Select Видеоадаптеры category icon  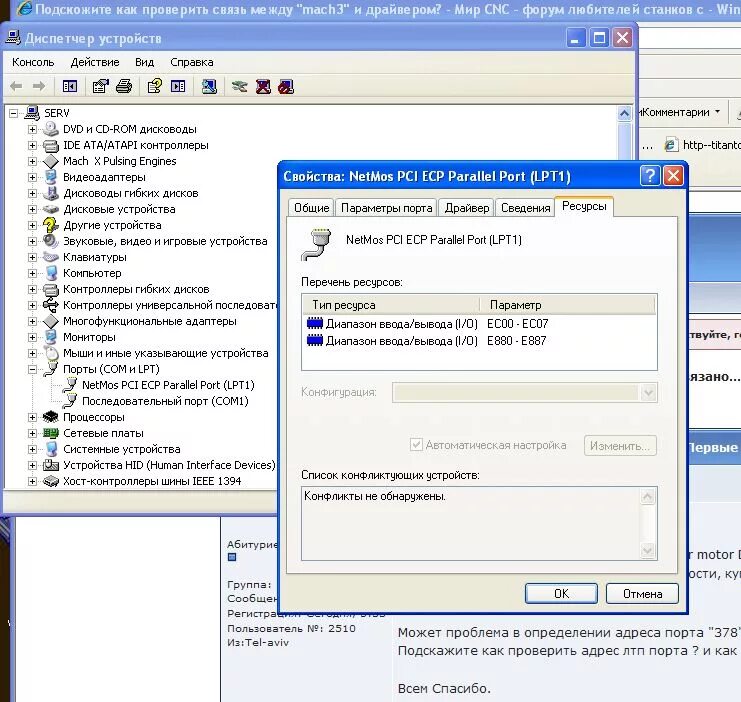click(51, 177)
